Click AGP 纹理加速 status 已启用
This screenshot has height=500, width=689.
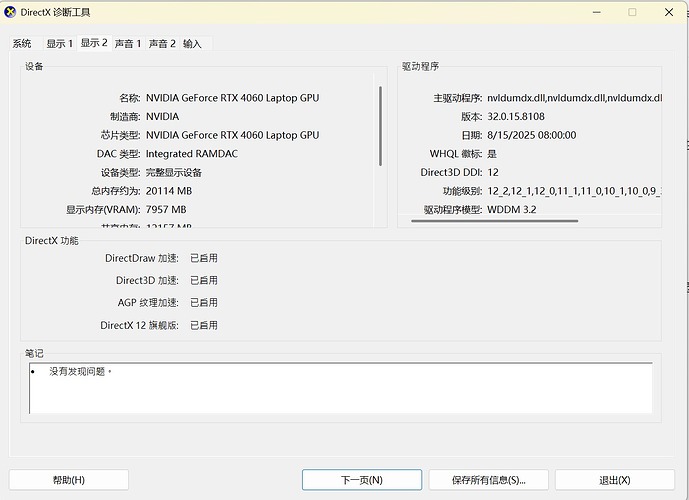pos(204,302)
